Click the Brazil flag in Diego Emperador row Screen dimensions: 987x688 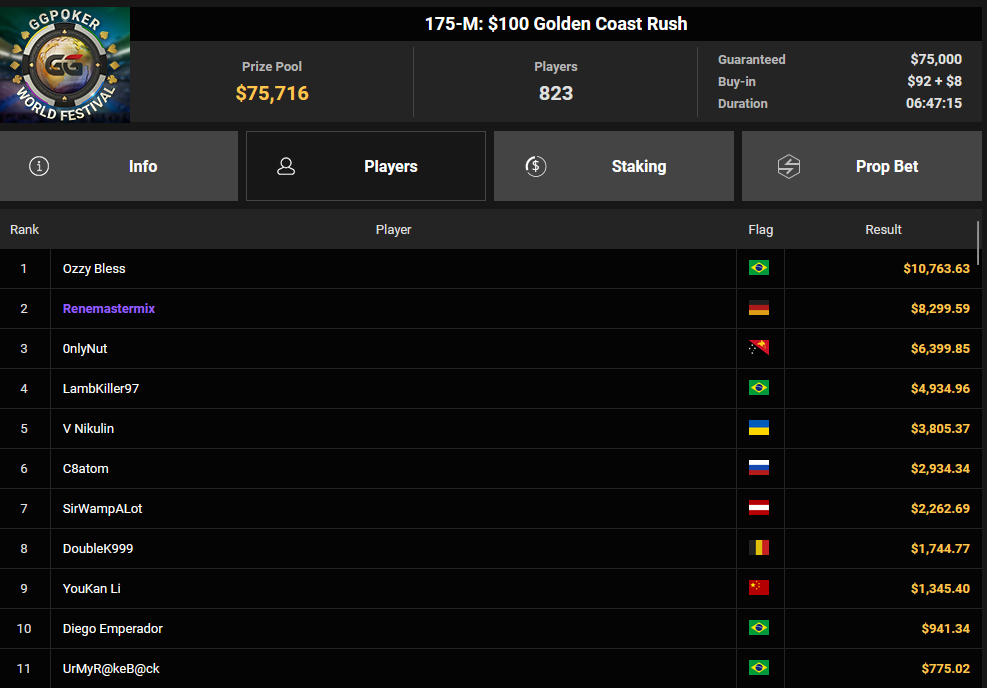(759, 628)
